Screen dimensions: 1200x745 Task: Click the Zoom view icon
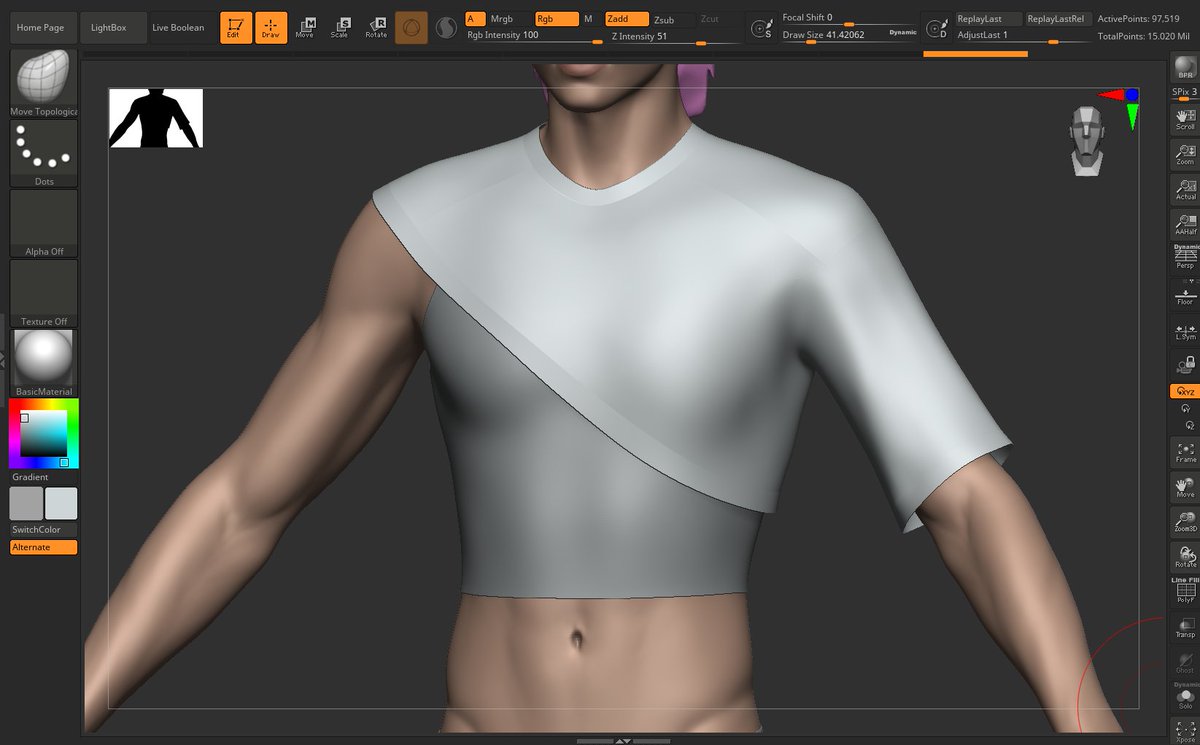click(x=1185, y=154)
